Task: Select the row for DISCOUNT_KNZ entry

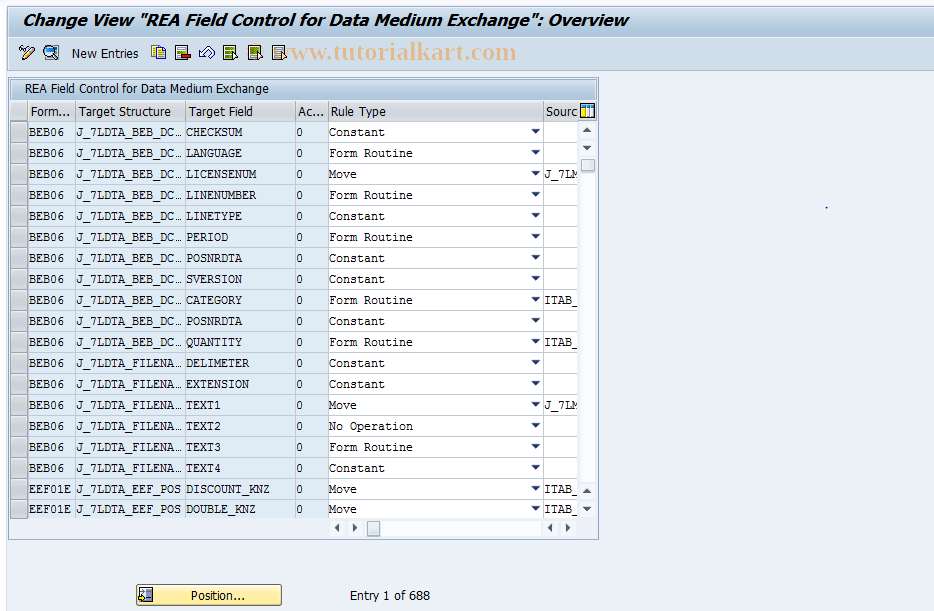Action: [17, 488]
